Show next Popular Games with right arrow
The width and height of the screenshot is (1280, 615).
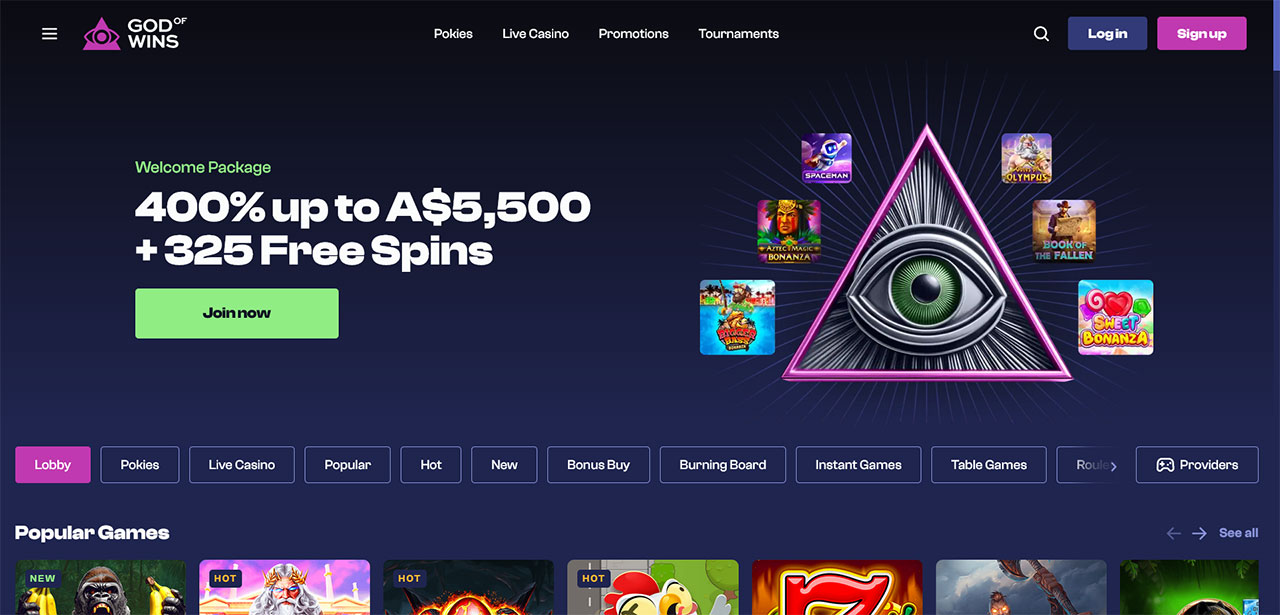1199,533
